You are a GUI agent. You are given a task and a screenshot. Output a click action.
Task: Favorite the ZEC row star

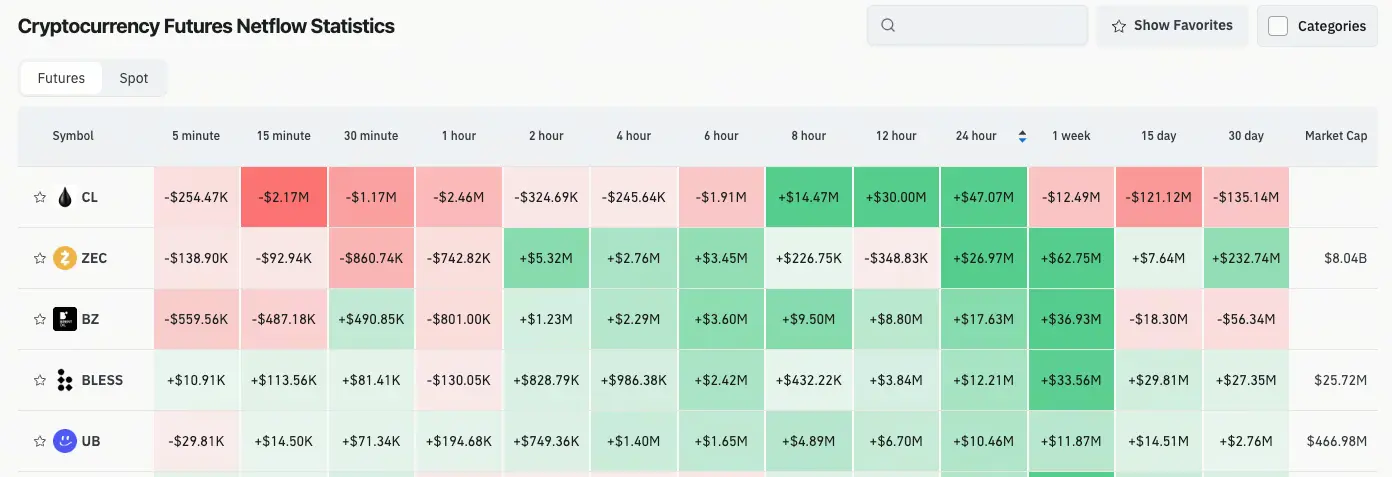tap(40, 259)
